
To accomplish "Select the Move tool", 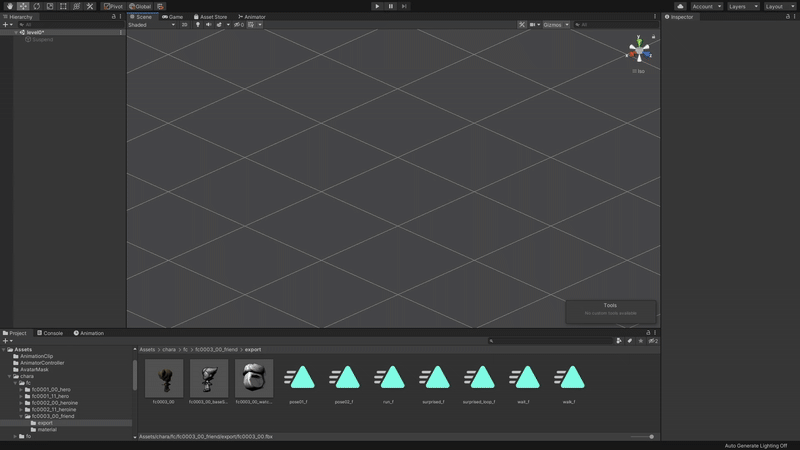I will (x=23, y=6).
